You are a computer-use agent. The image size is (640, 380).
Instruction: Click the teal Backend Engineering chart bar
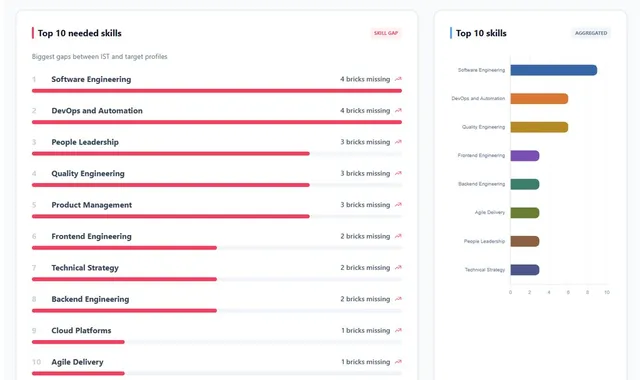[525, 184]
